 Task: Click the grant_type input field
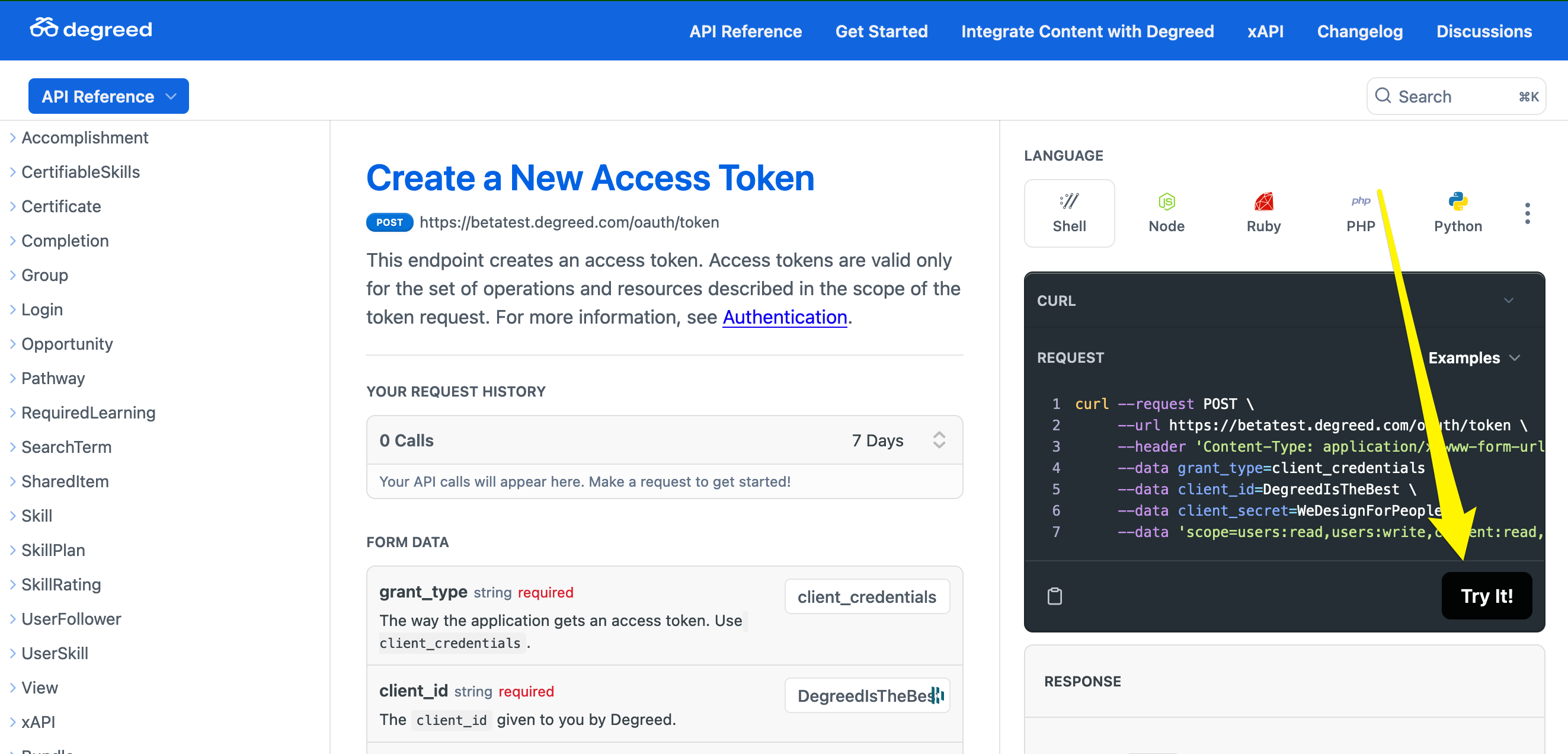pyautogui.click(x=866, y=596)
